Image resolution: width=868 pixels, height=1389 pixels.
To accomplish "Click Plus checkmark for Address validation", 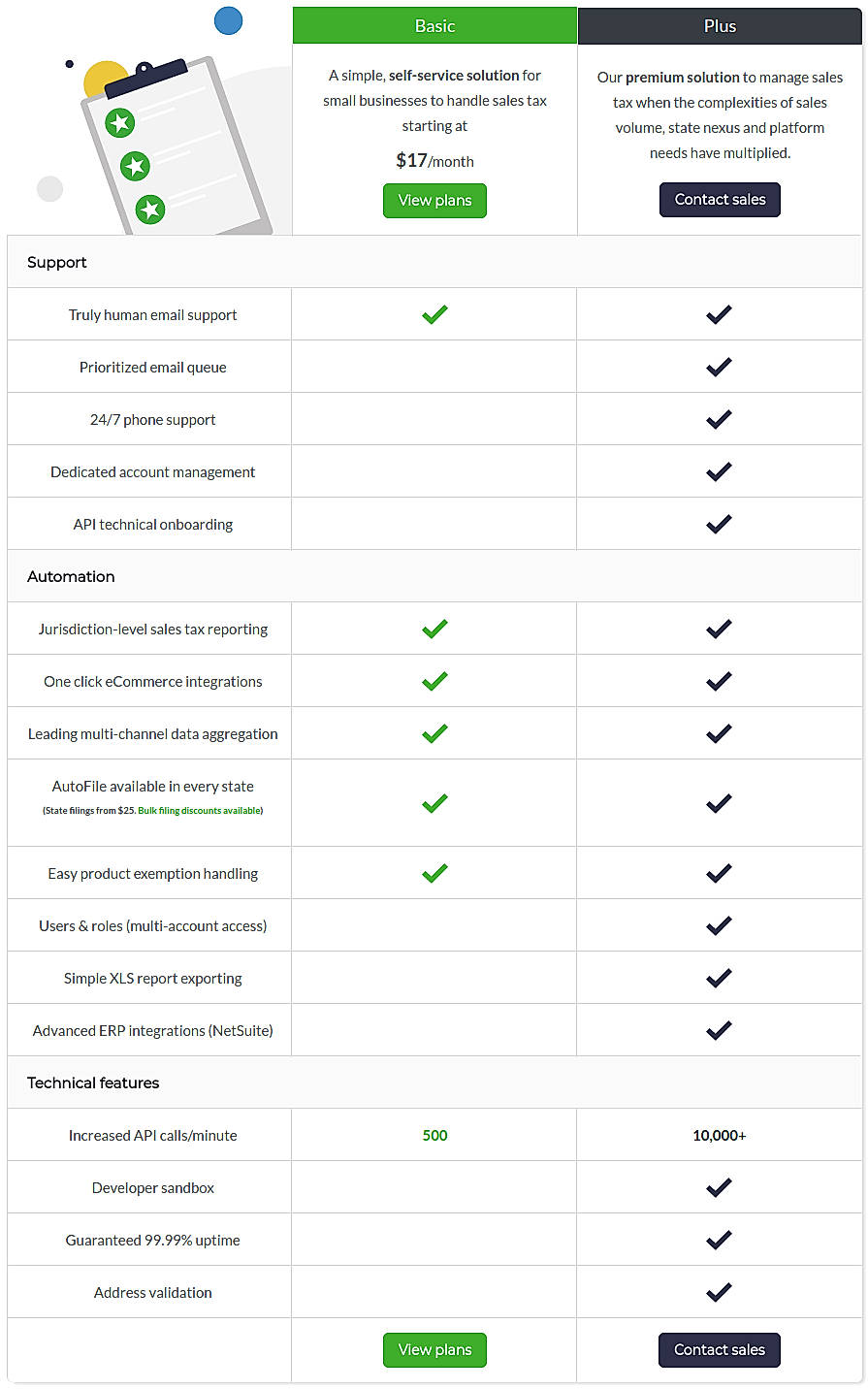I will (x=719, y=1292).
